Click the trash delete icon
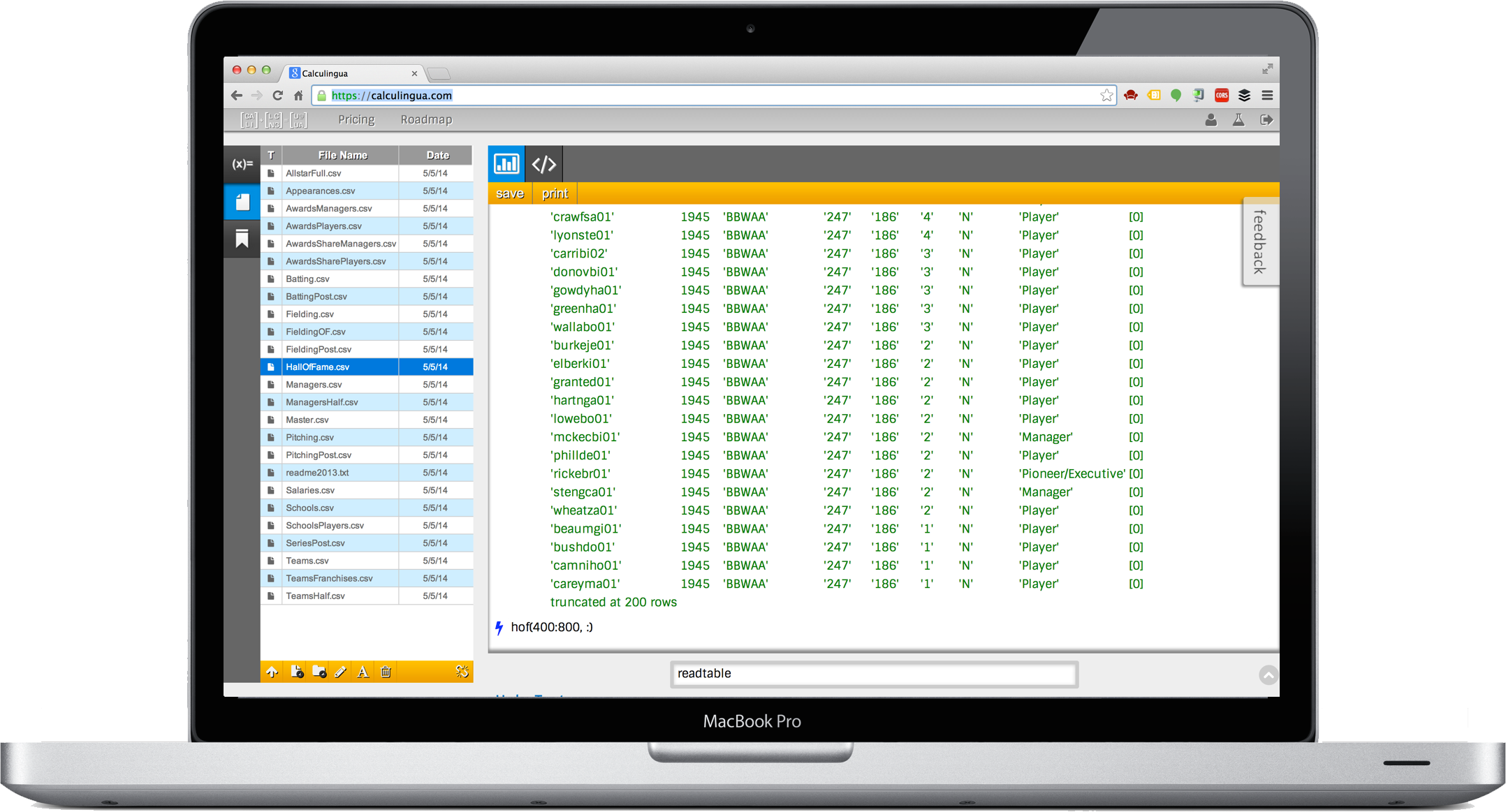Viewport: 1506px width, 812px height. tap(386, 672)
